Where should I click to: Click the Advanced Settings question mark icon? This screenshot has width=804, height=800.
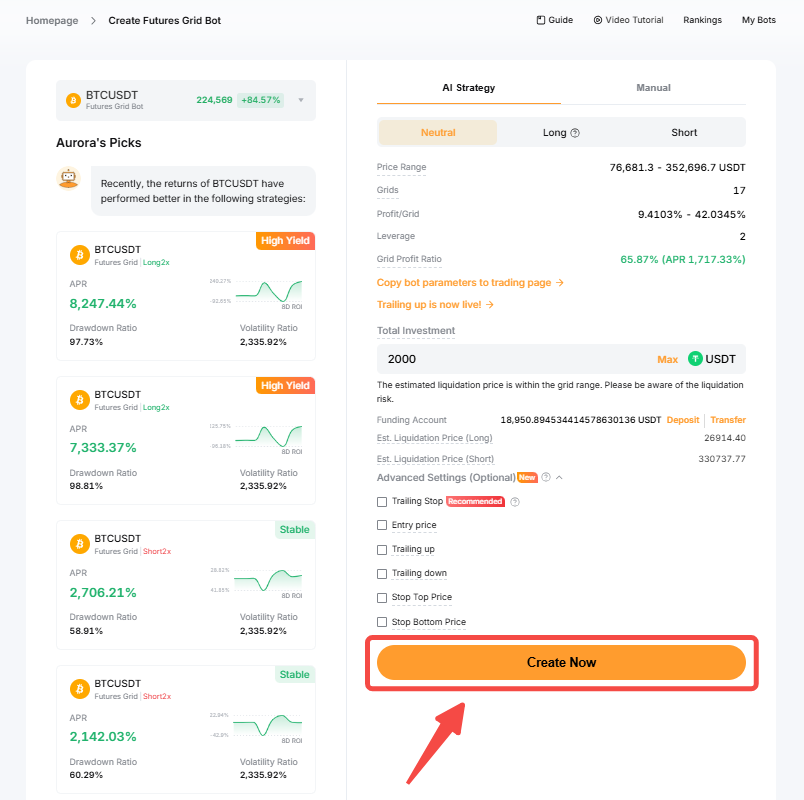[546, 478]
